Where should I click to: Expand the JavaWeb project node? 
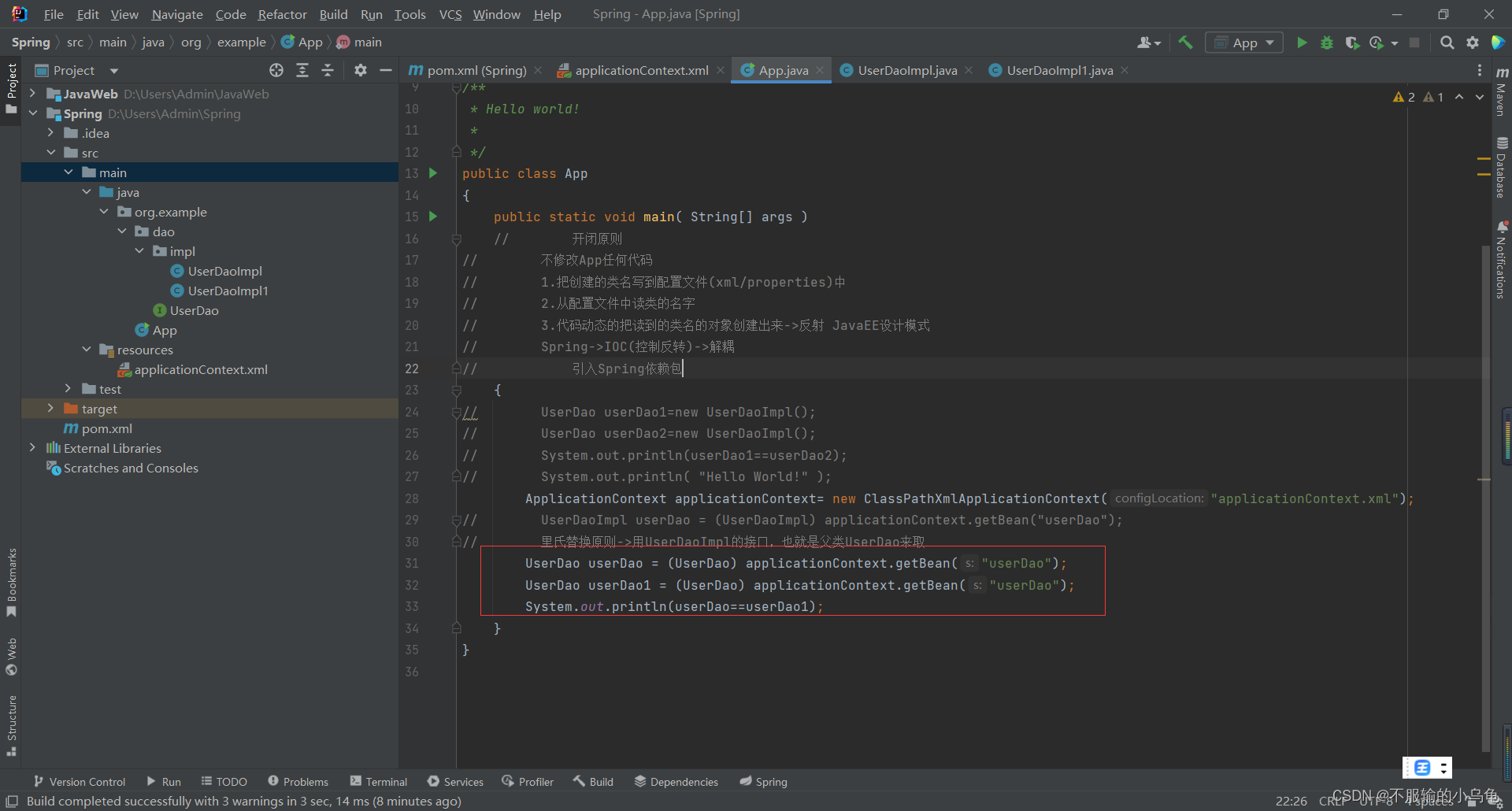click(32, 93)
